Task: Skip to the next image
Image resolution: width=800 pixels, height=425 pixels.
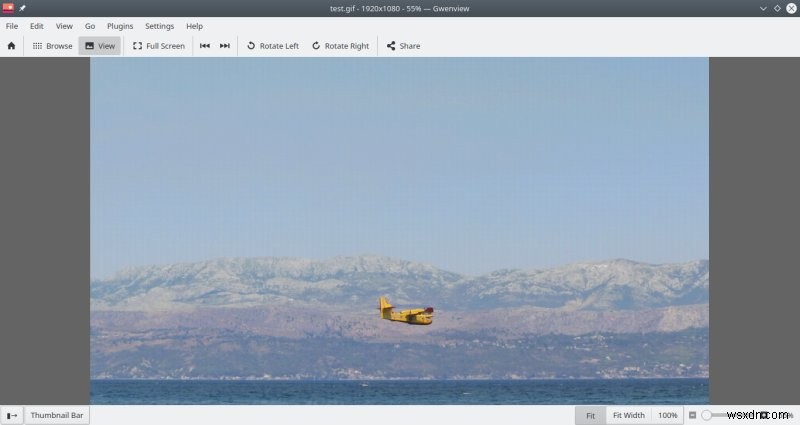Action: point(224,46)
